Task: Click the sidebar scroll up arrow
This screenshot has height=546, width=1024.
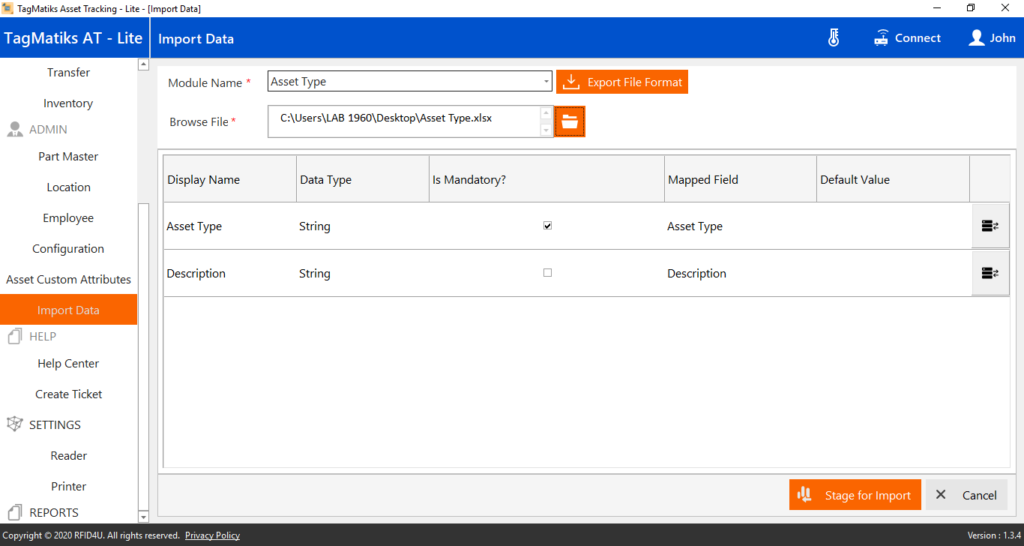Action: pos(144,65)
